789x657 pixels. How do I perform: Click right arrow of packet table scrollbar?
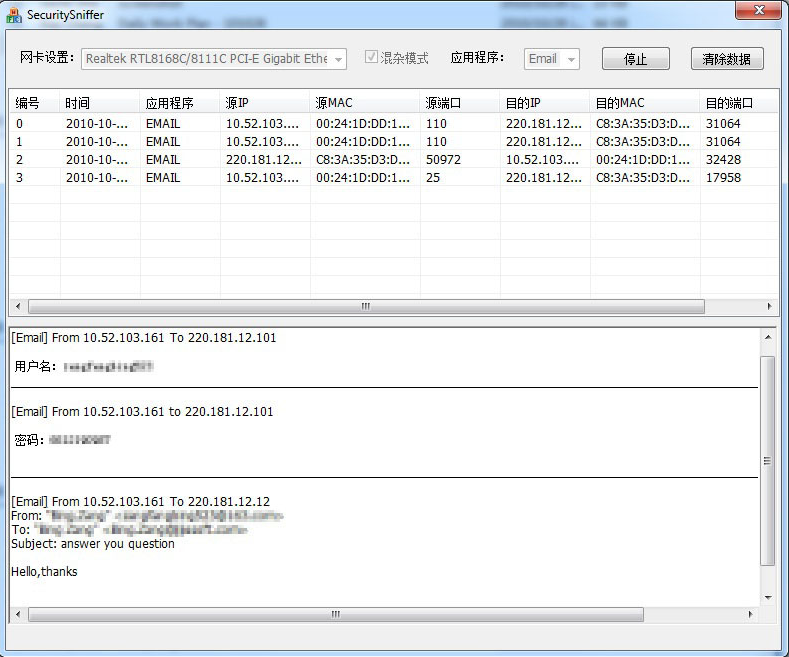769,307
